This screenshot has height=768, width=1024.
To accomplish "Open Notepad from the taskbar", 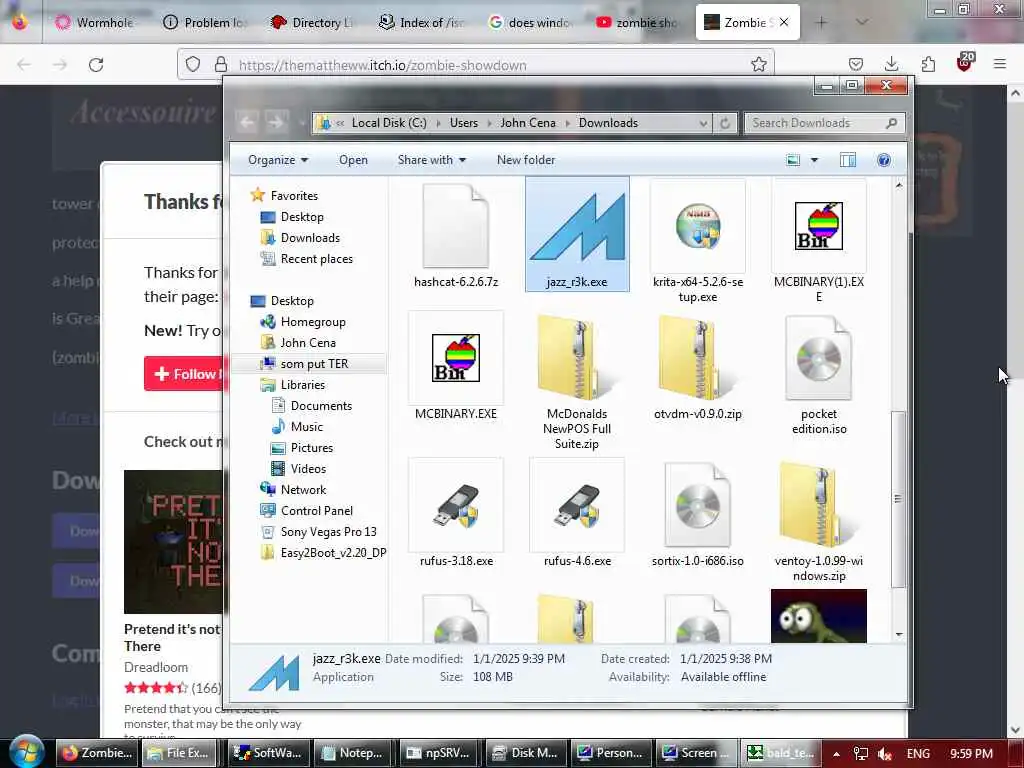I will point(353,753).
